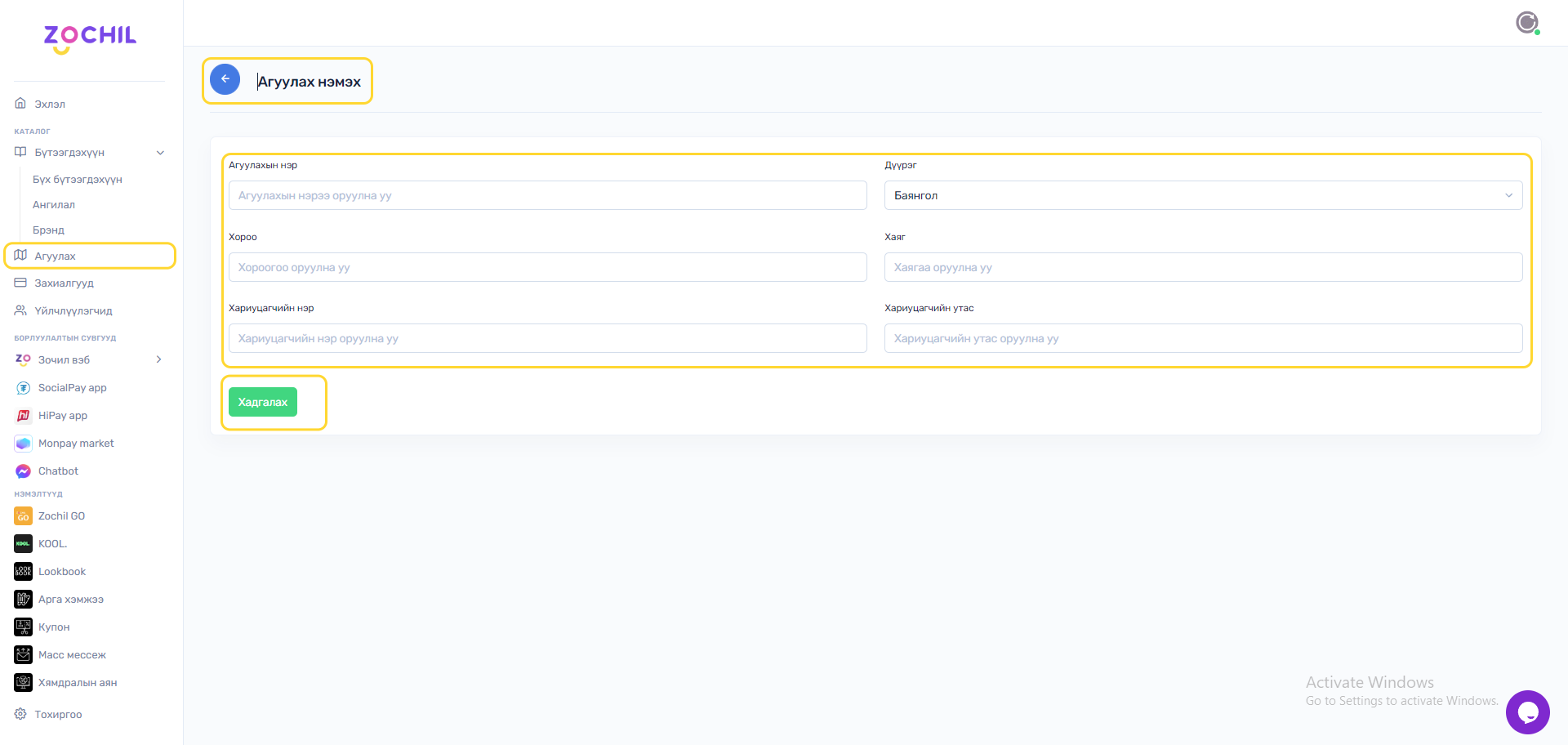The image size is (1568, 745).
Task: Select Агуулах in the sidebar menu
Action: (x=55, y=256)
